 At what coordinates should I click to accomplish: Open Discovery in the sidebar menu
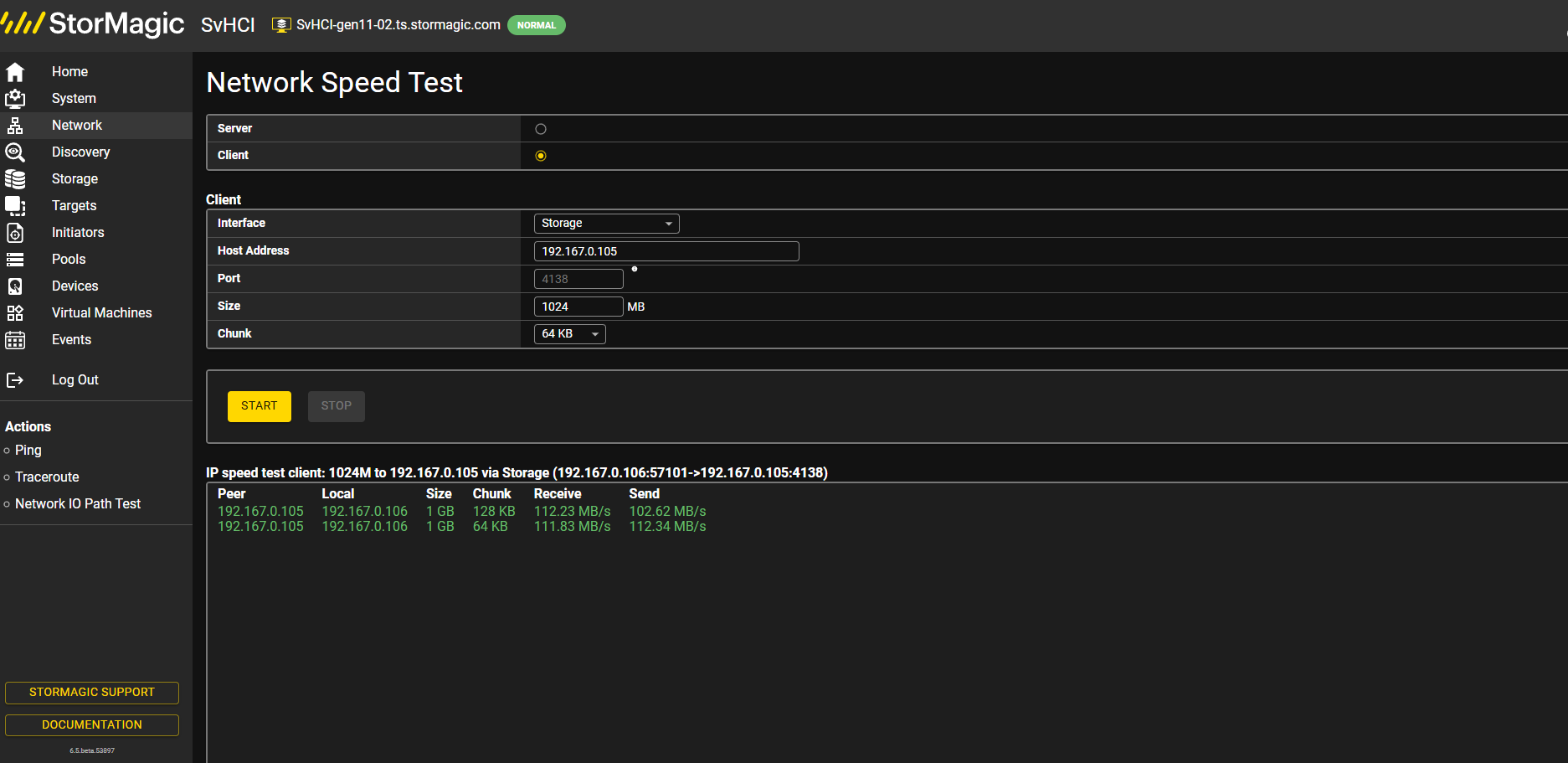(x=80, y=152)
